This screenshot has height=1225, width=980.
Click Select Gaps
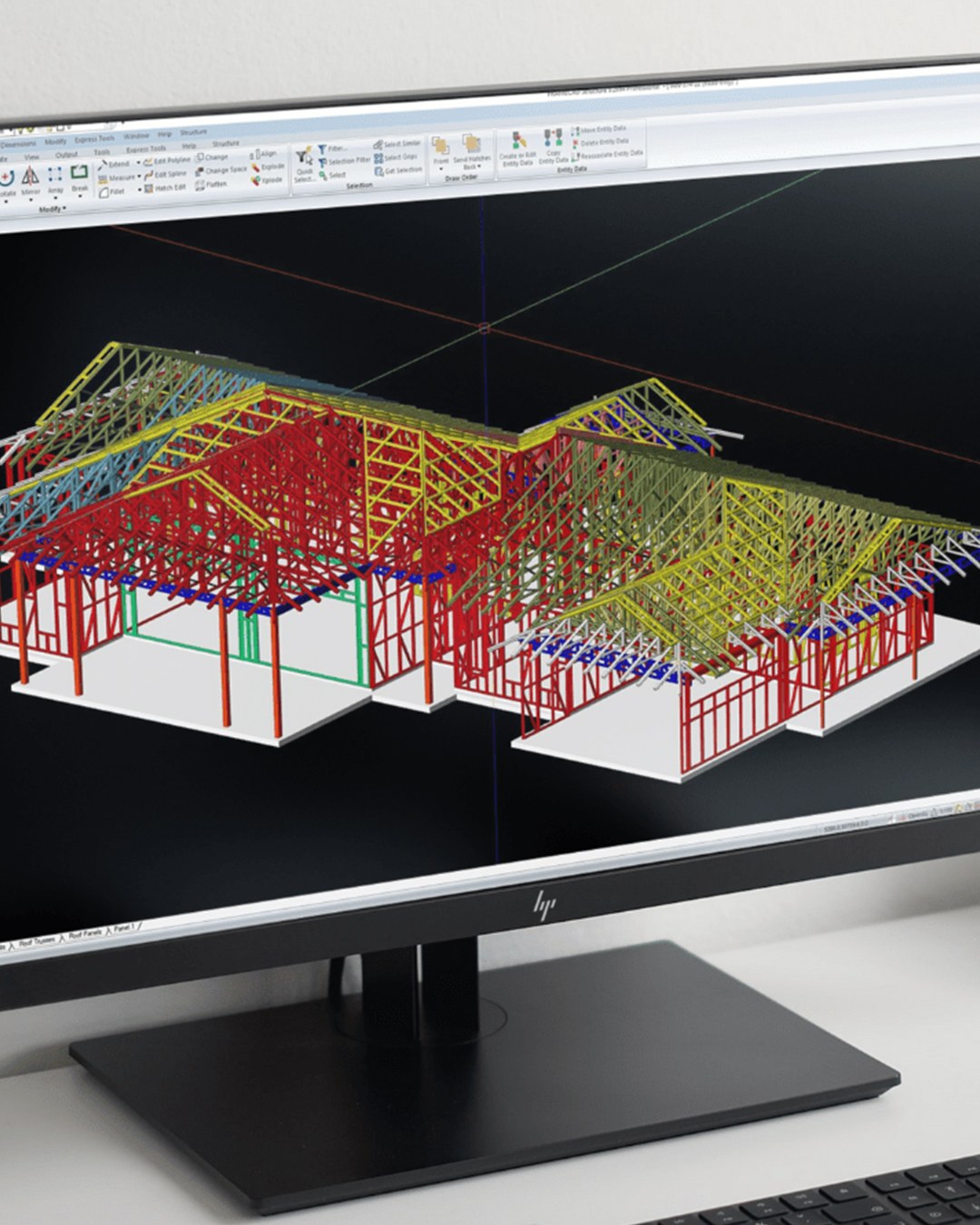coord(395,157)
